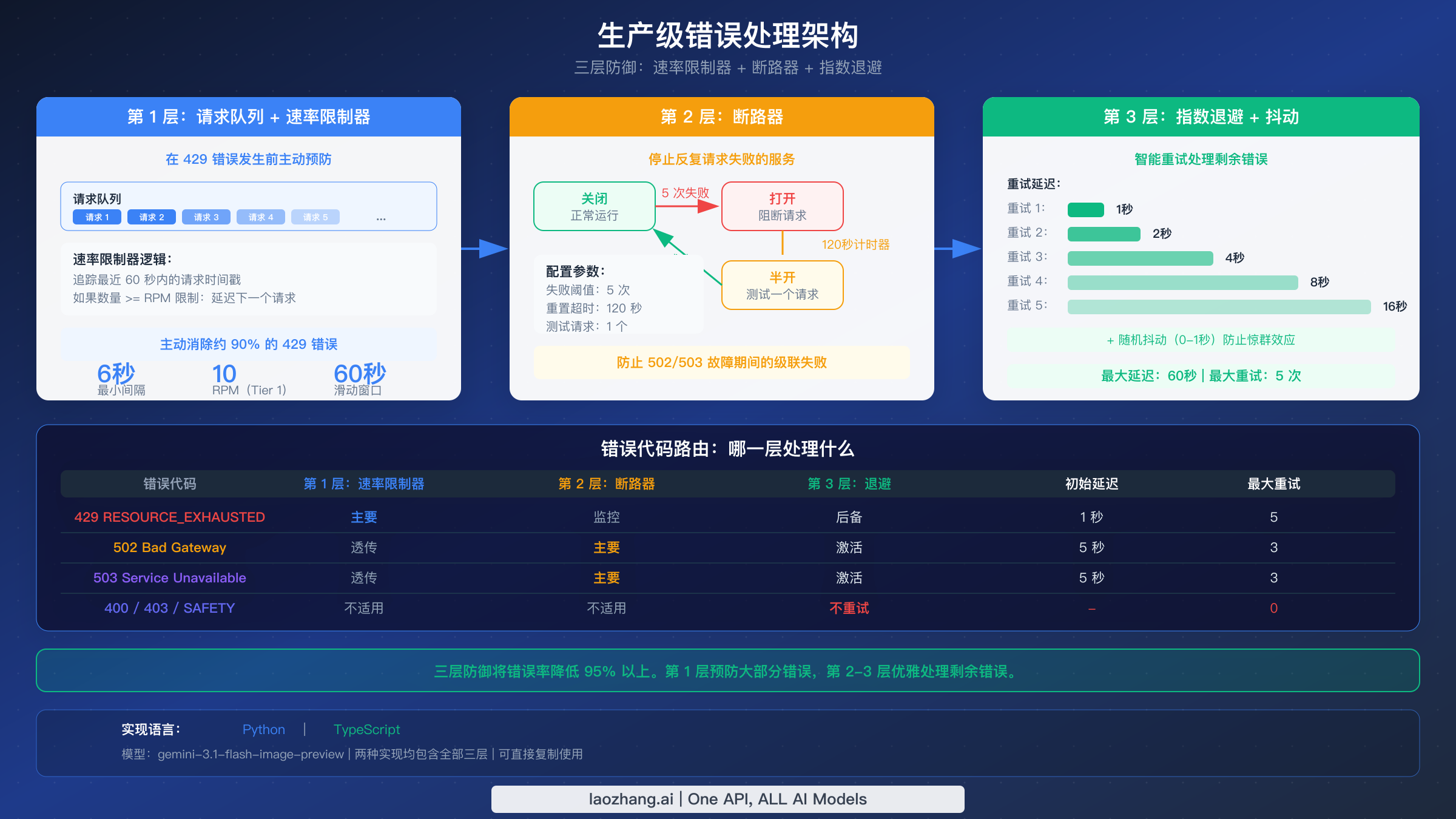
Task: Select the 第 3 层：指数退避 header panel
Action: click(1201, 116)
